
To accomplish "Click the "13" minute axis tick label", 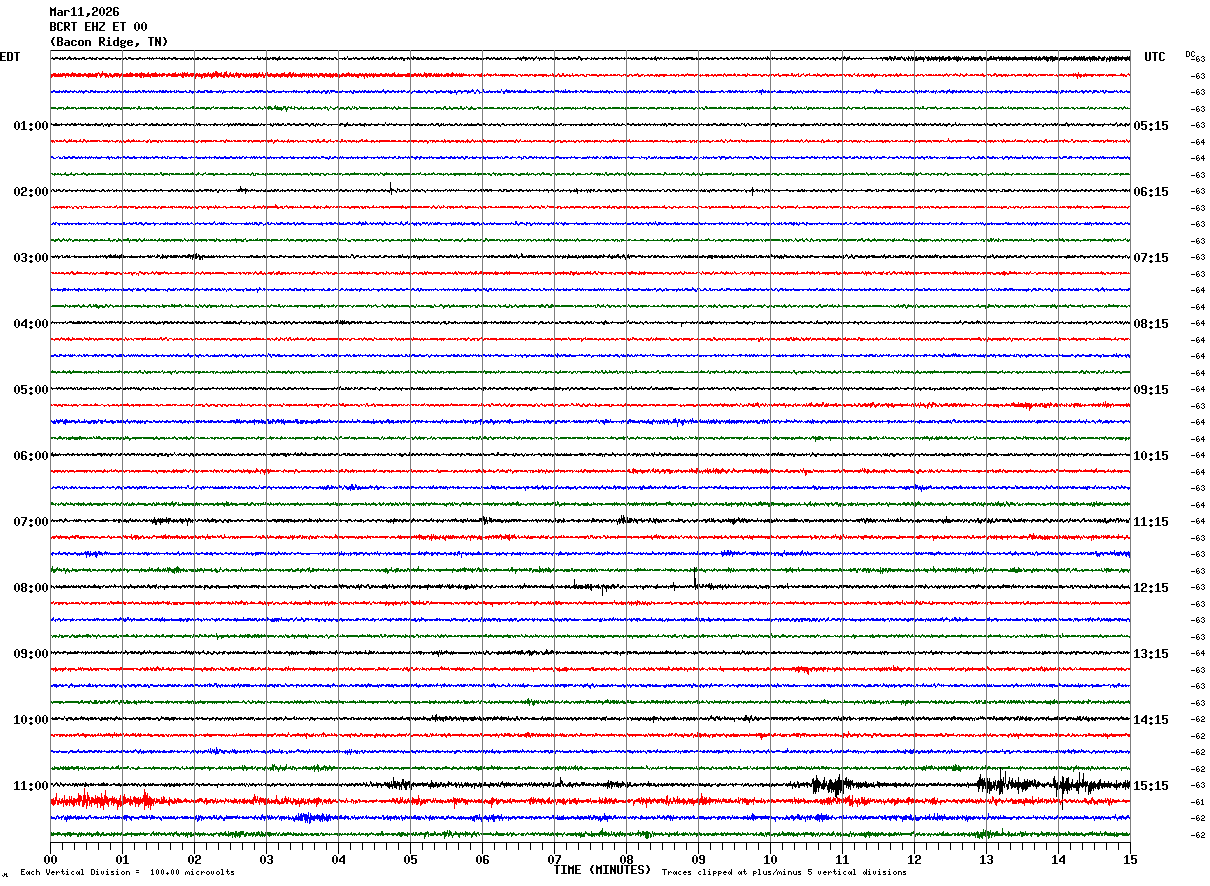I will pyautogui.click(x=986, y=860).
